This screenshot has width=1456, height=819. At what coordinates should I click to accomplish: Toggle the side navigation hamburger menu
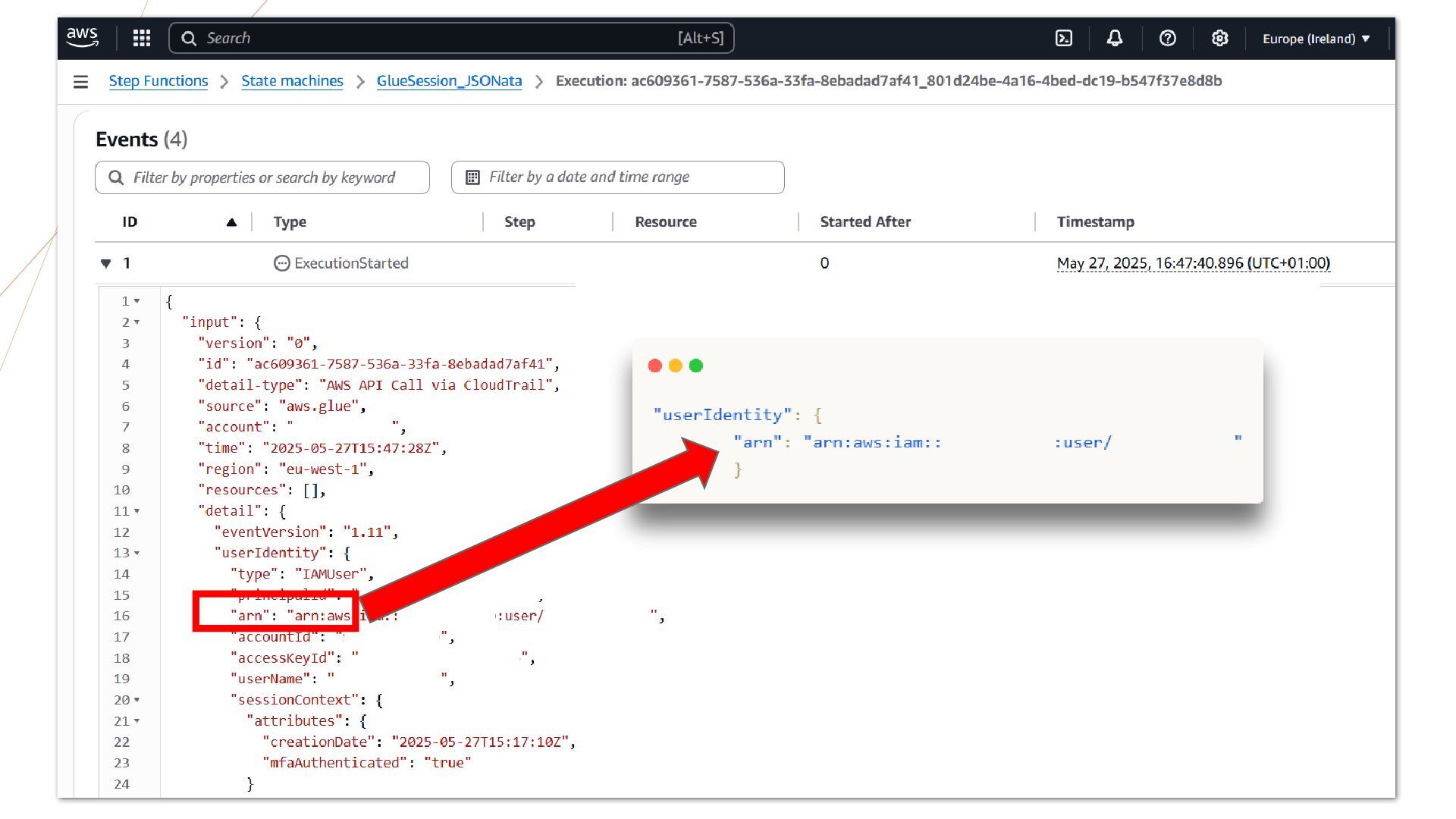point(80,81)
